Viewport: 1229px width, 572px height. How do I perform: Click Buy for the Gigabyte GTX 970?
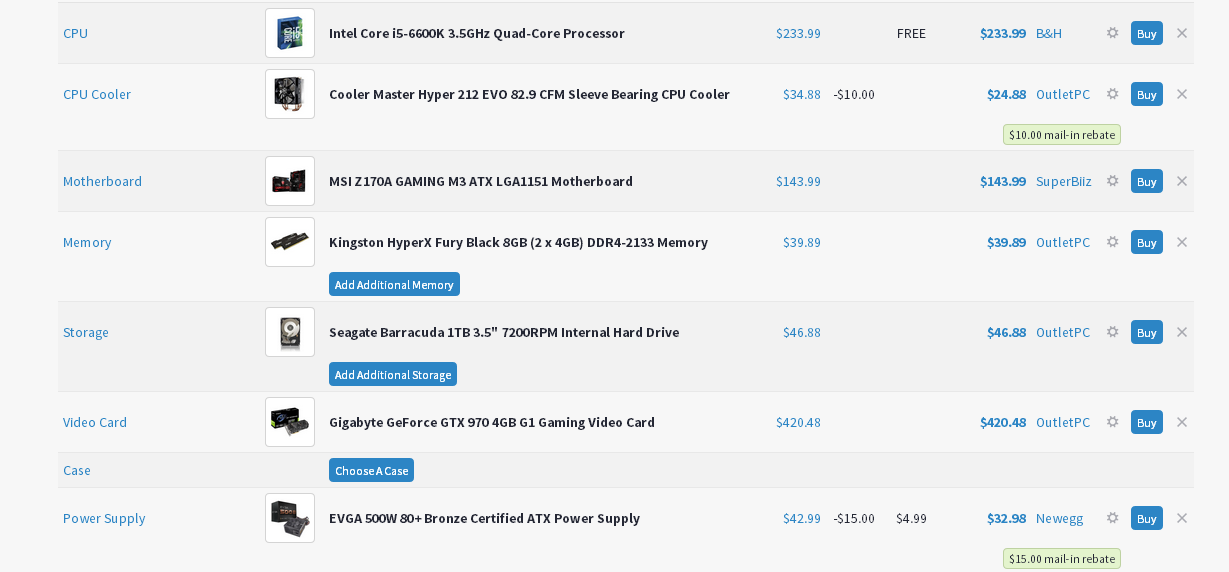(x=1146, y=422)
